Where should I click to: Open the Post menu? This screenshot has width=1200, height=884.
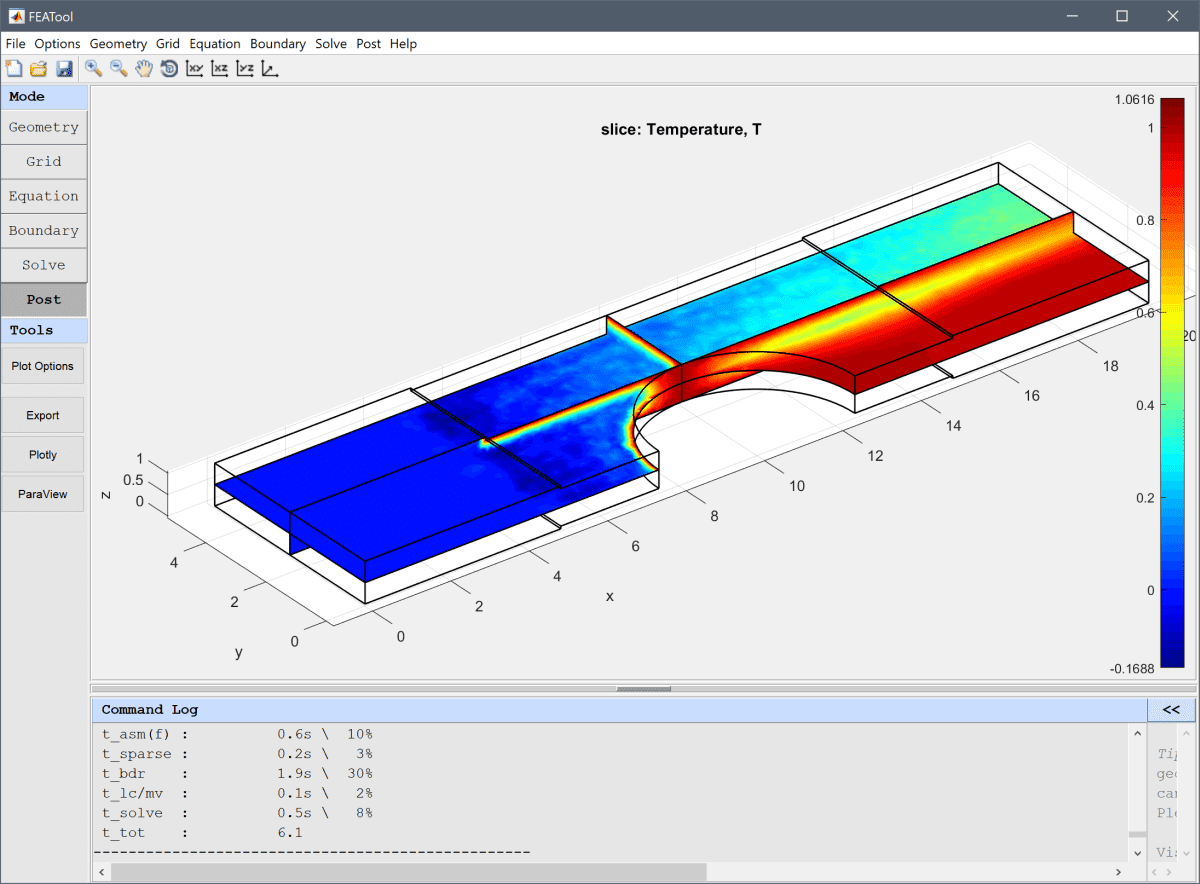coord(369,44)
